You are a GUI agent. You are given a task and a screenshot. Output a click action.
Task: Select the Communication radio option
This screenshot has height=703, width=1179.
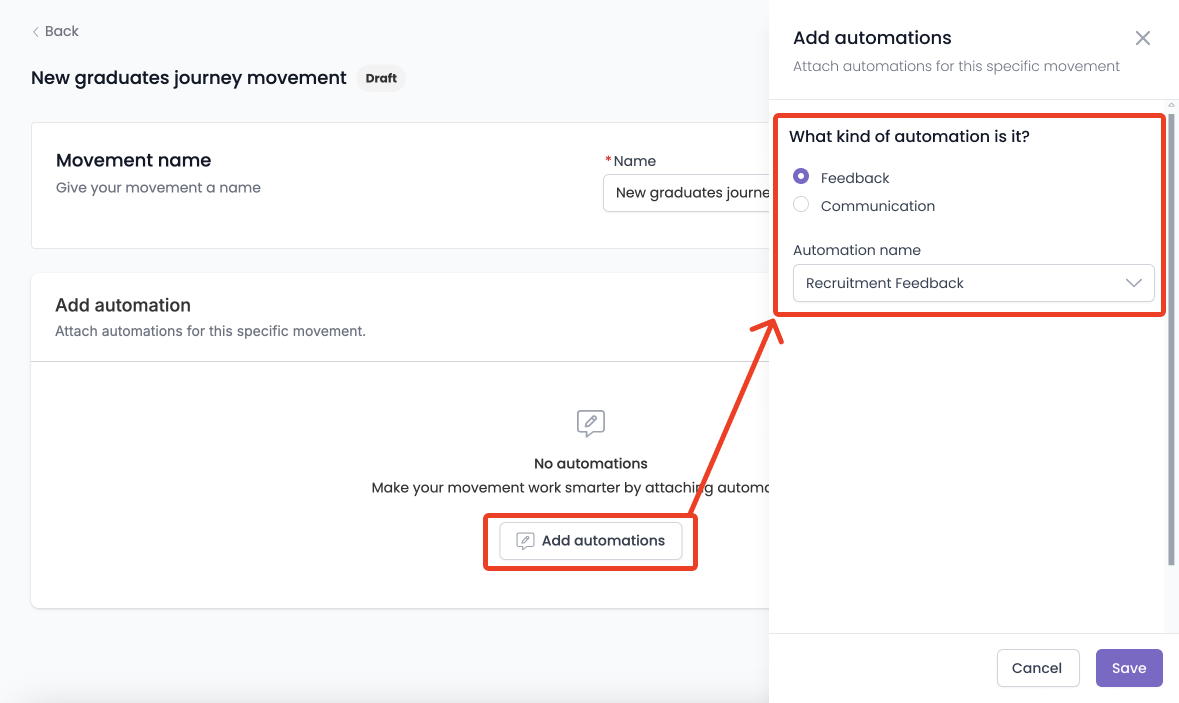(x=801, y=205)
